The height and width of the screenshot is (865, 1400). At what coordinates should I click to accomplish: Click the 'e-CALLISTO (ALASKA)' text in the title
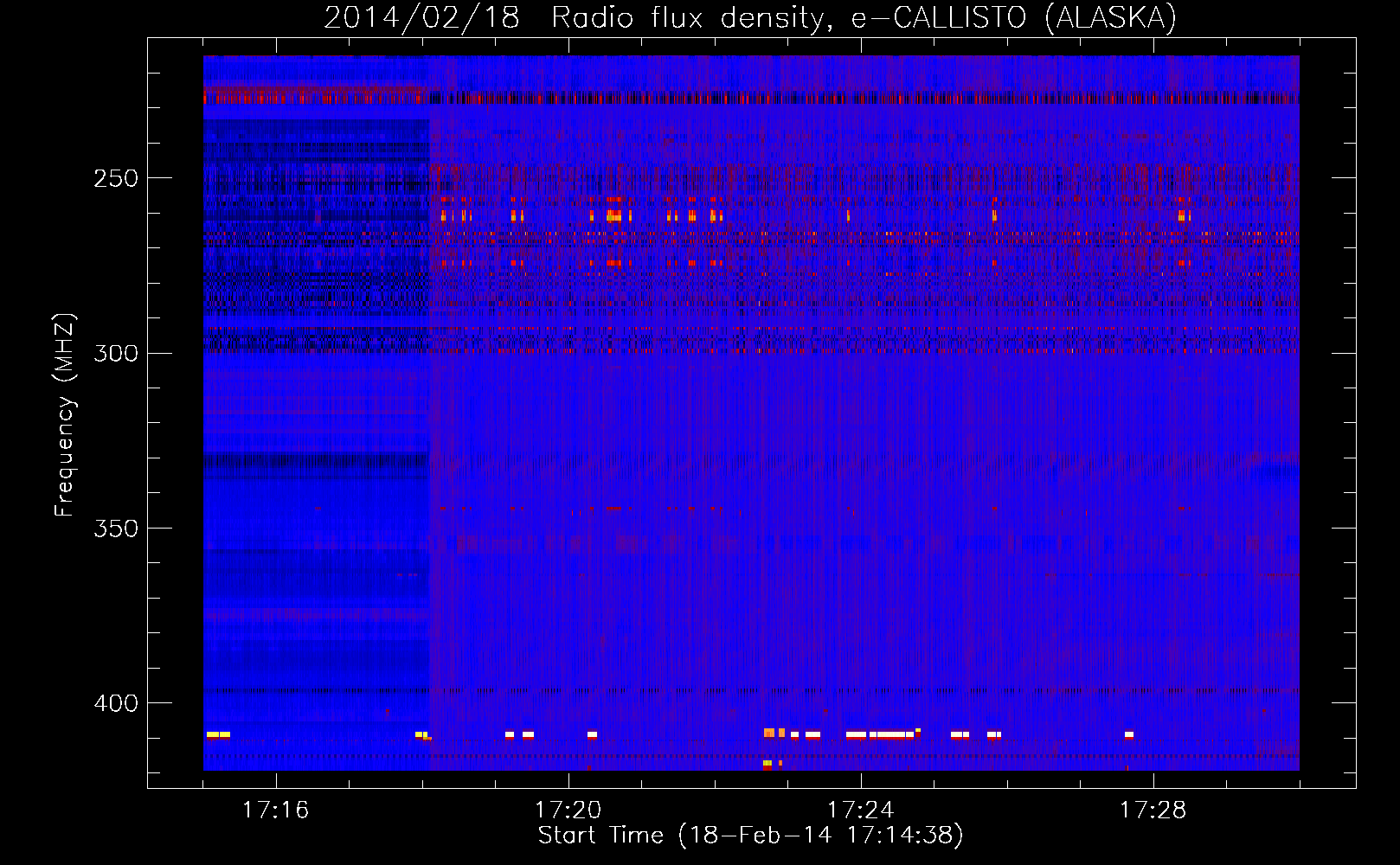(1014, 18)
